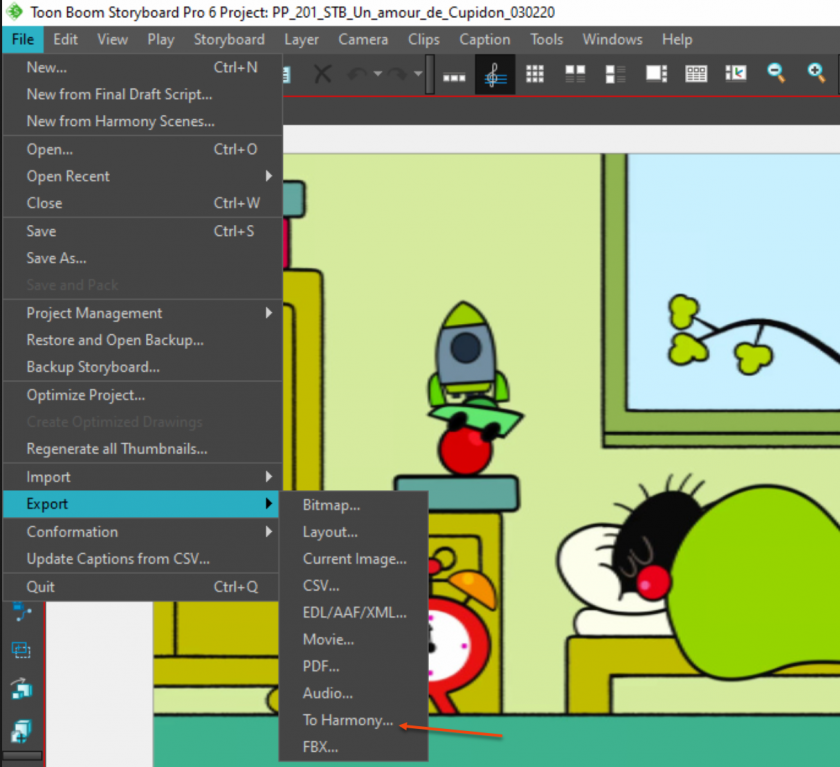
Task: Open the Layer menu
Action: tap(302, 40)
